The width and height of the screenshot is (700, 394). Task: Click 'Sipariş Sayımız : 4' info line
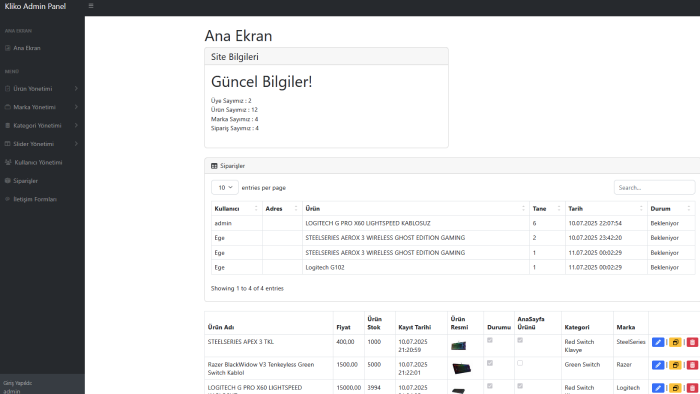point(235,128)
